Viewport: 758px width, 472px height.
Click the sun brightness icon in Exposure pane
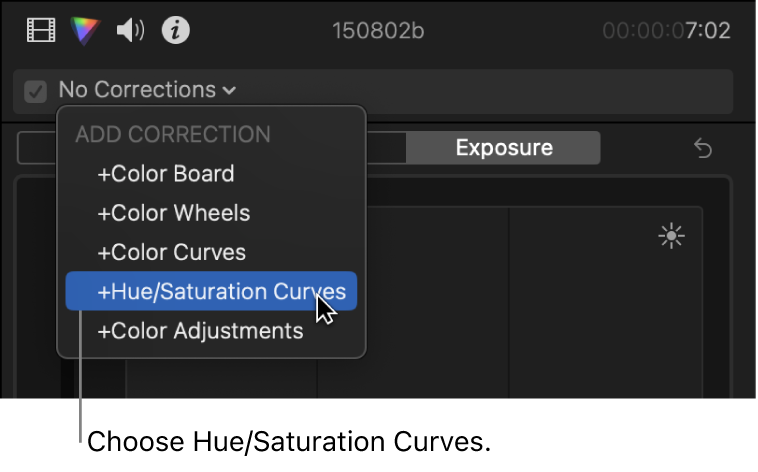(x=671, y=236)
